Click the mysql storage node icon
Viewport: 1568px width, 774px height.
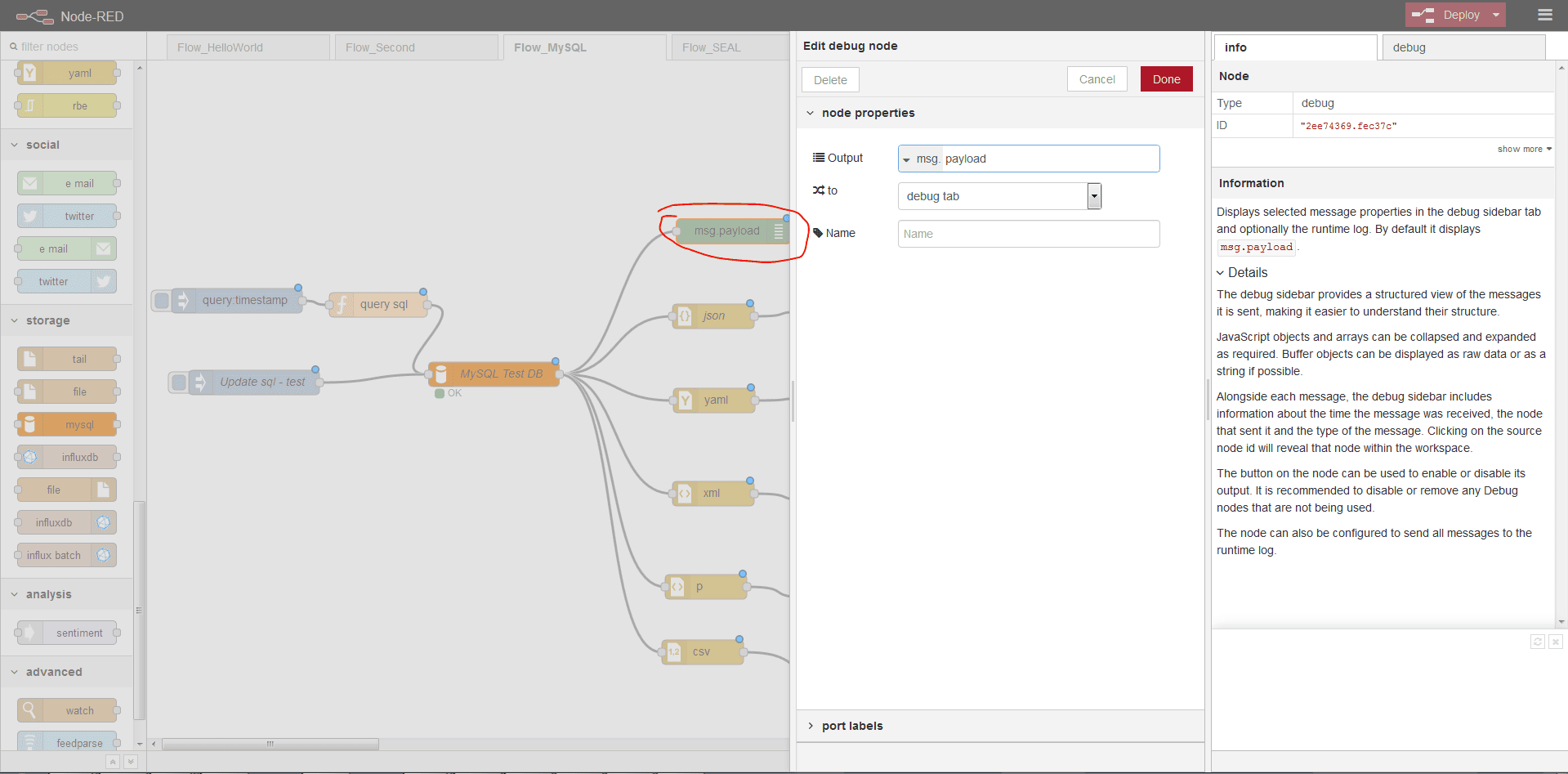pos(30,424)
